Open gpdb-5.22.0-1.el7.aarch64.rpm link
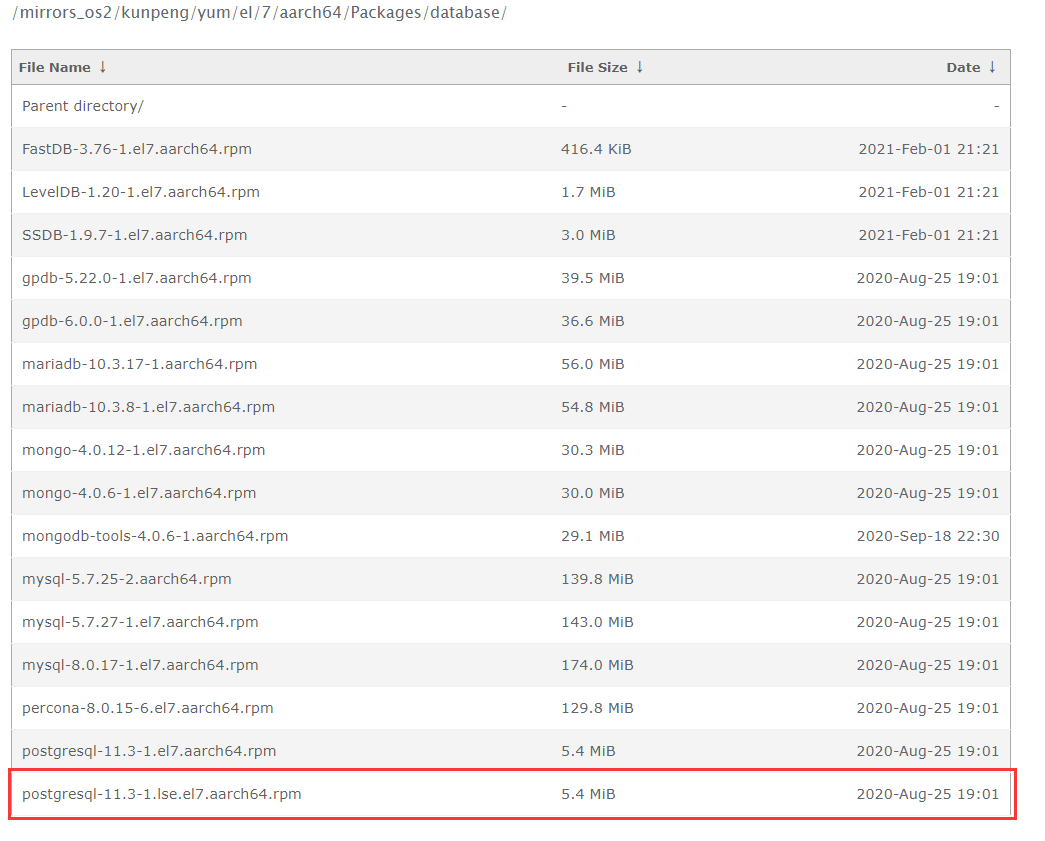 [x=137, y=278]
